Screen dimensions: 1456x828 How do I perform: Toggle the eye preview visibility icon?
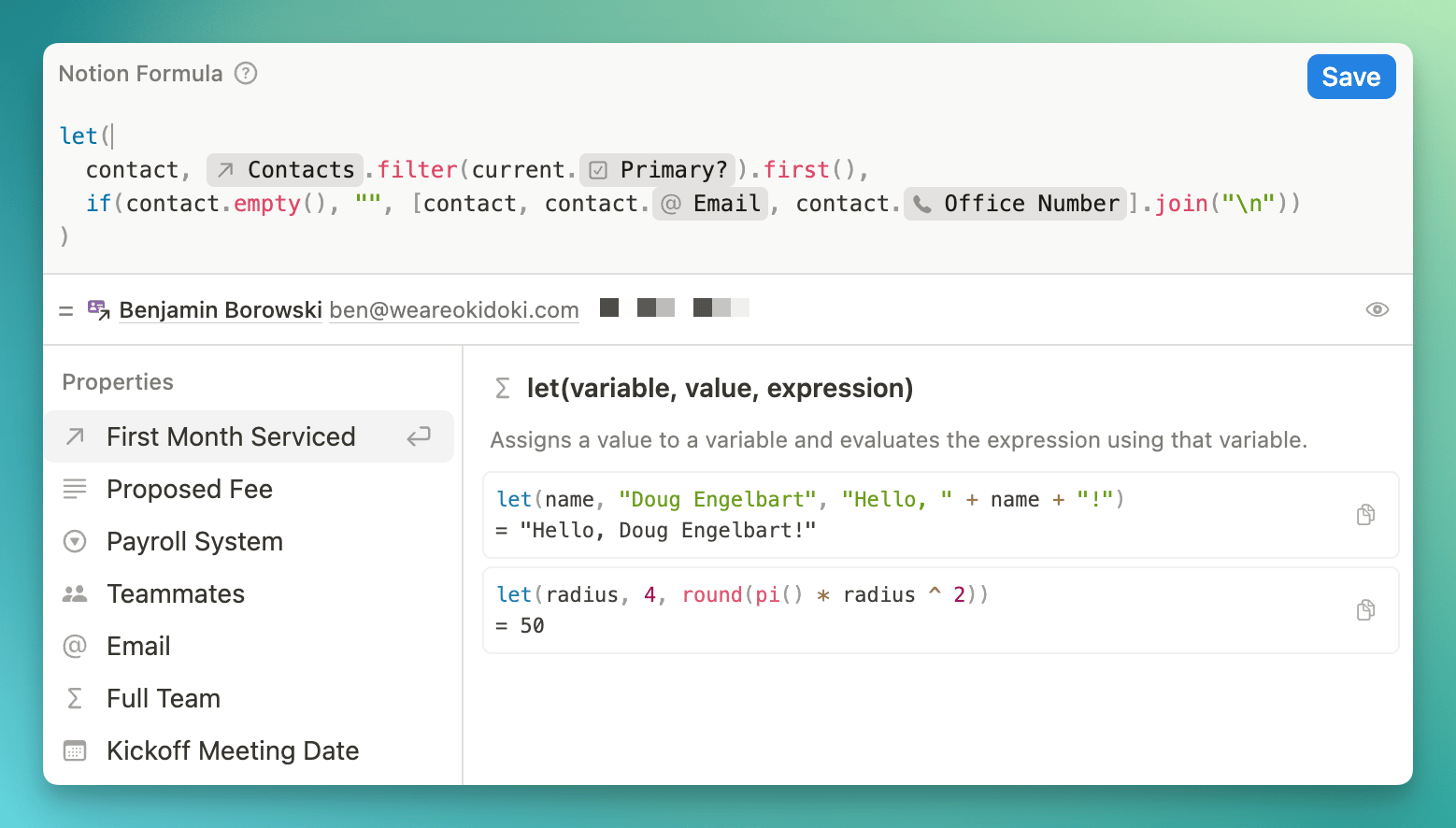pyautogui.click(x=1377, y=309)
